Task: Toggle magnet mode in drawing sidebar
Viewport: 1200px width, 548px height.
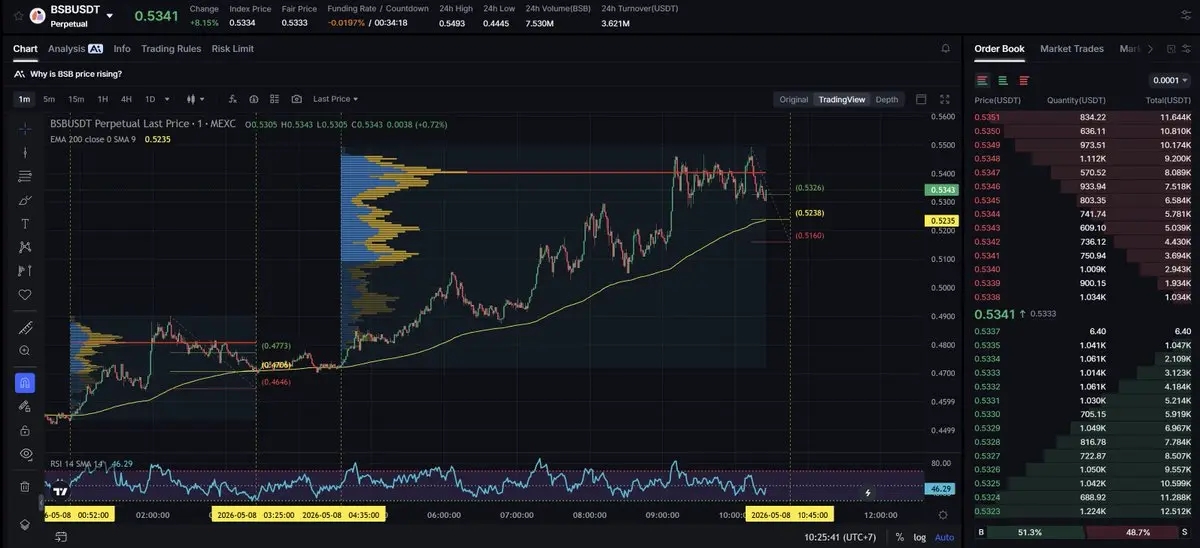Action: (x=25, y=382)
